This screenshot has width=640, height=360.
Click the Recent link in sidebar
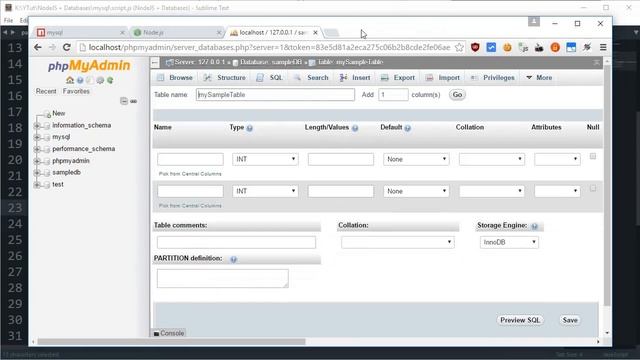(46, 91)
